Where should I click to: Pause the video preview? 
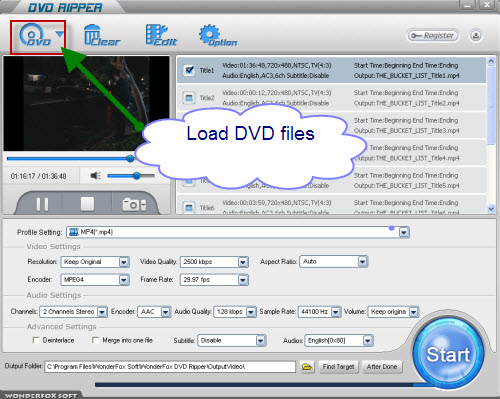(x=42, y=204)
